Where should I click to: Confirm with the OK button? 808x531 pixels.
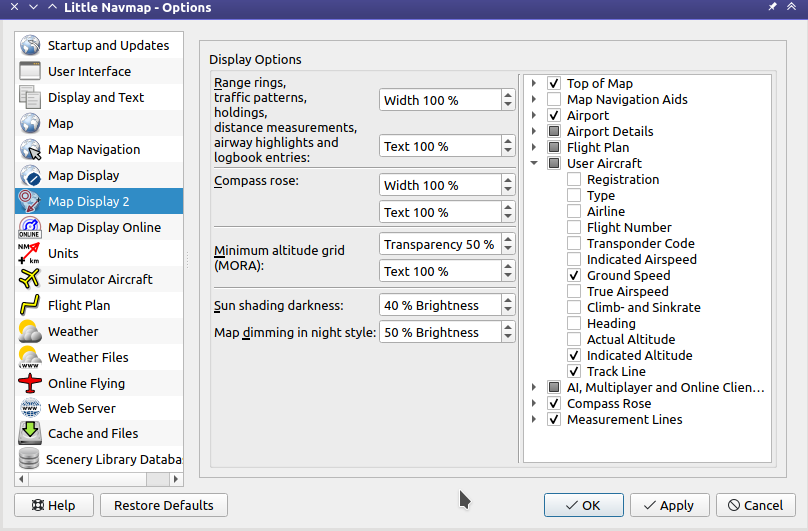coord(584,505)
